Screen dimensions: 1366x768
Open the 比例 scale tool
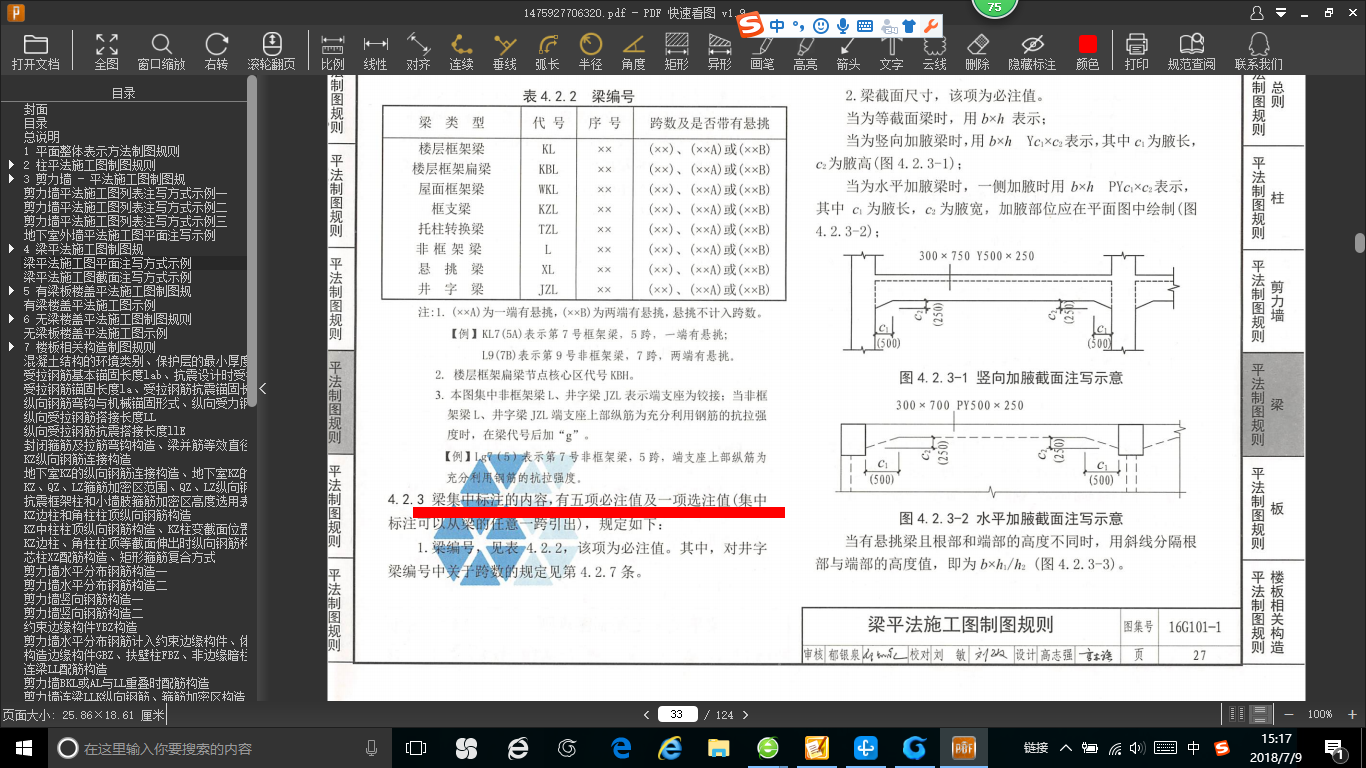point(333,51)
